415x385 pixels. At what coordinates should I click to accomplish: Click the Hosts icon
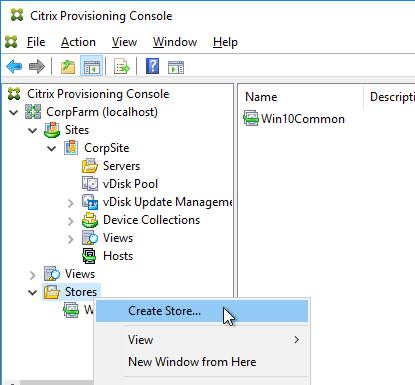[89, 256]
